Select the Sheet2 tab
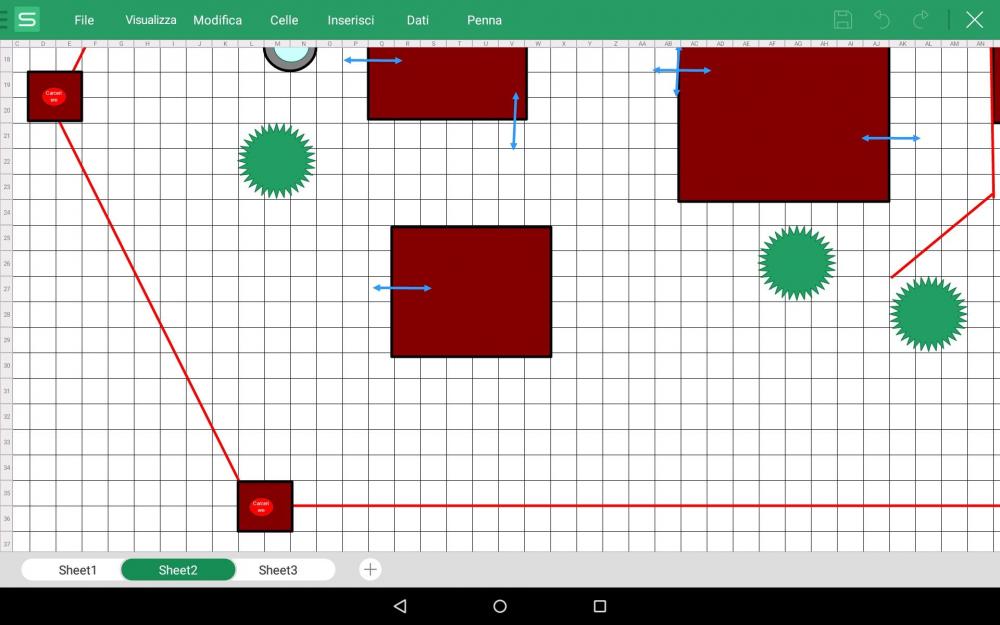1000x625 pixels. coord(178,570)
